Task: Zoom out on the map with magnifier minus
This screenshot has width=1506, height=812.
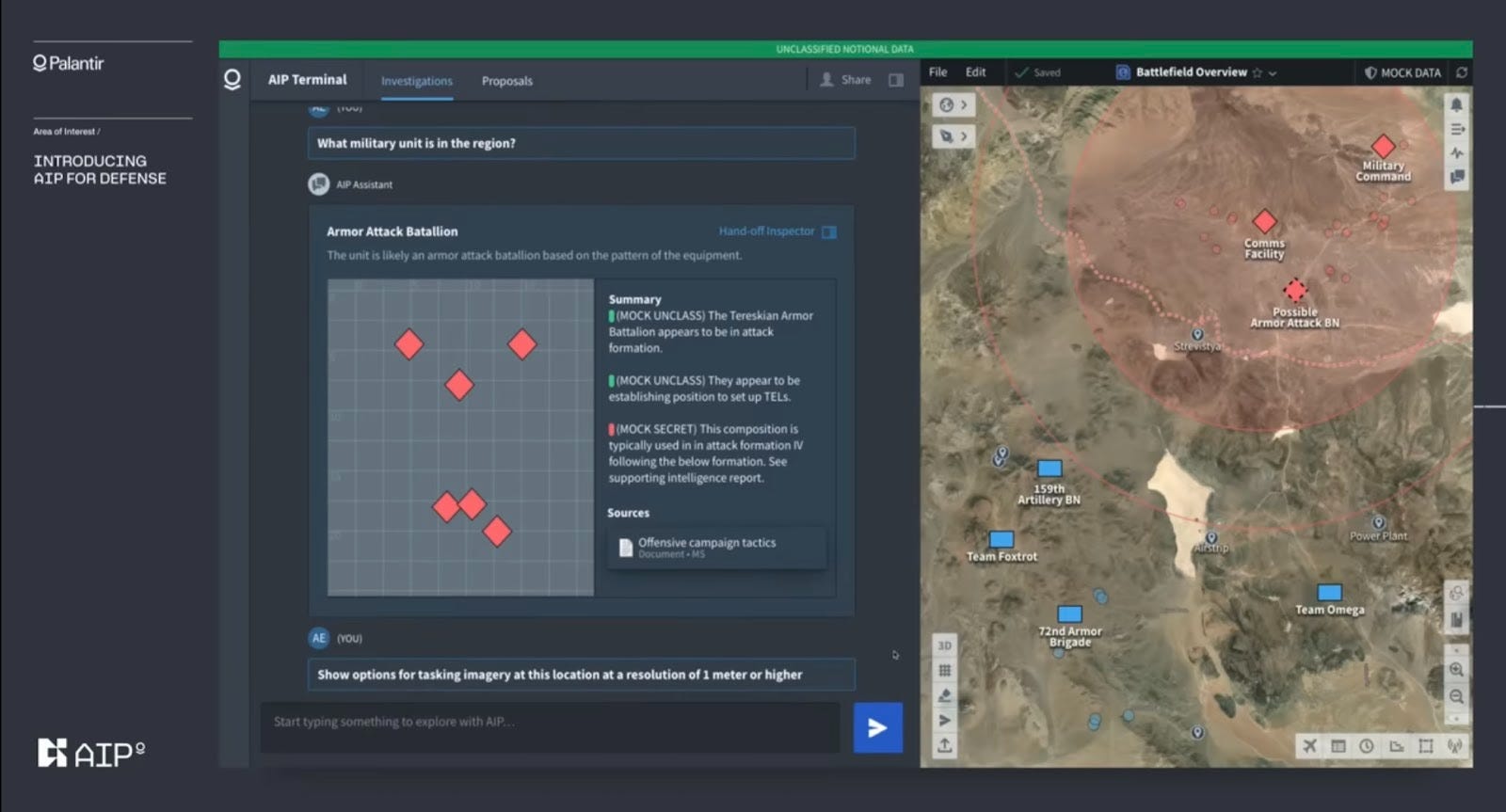Action: pyautogui.click(x=1456, y=696)
